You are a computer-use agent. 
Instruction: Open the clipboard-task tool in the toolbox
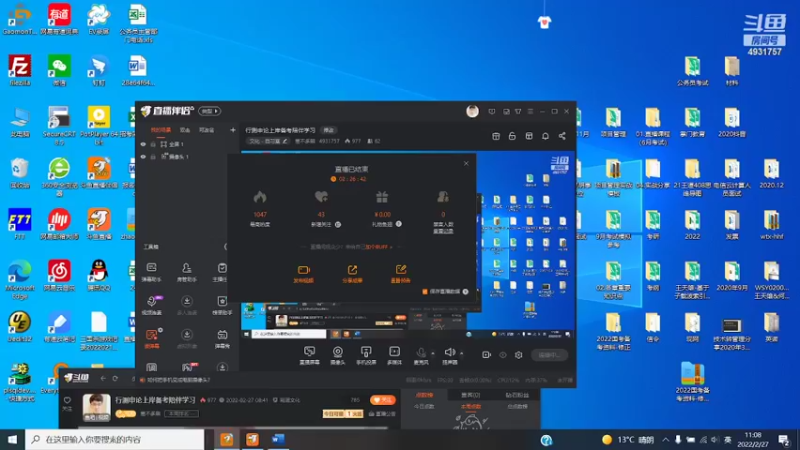pyautogui.click(x=222, y=271)
